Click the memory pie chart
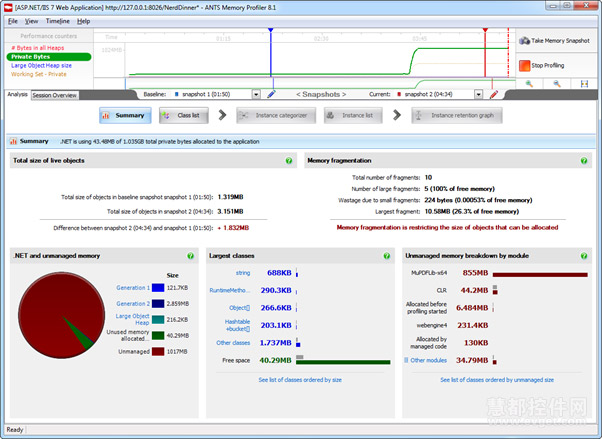602x439 pixels. tap(61, 315)
